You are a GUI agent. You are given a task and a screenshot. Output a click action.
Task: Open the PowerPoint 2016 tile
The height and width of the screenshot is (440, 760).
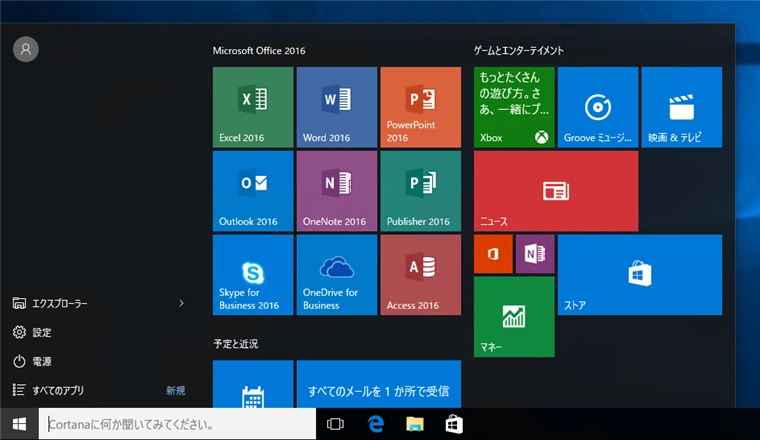tap(421, 107)
